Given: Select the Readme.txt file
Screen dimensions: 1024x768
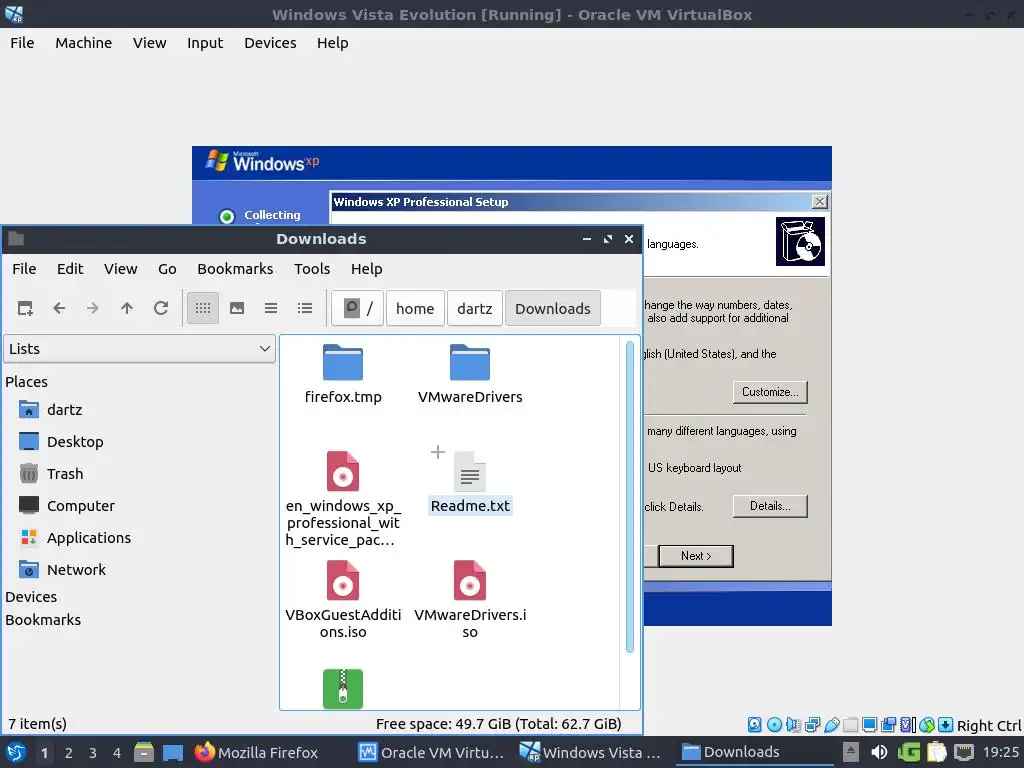Looking at the screenshot, I should pos(470,483).
